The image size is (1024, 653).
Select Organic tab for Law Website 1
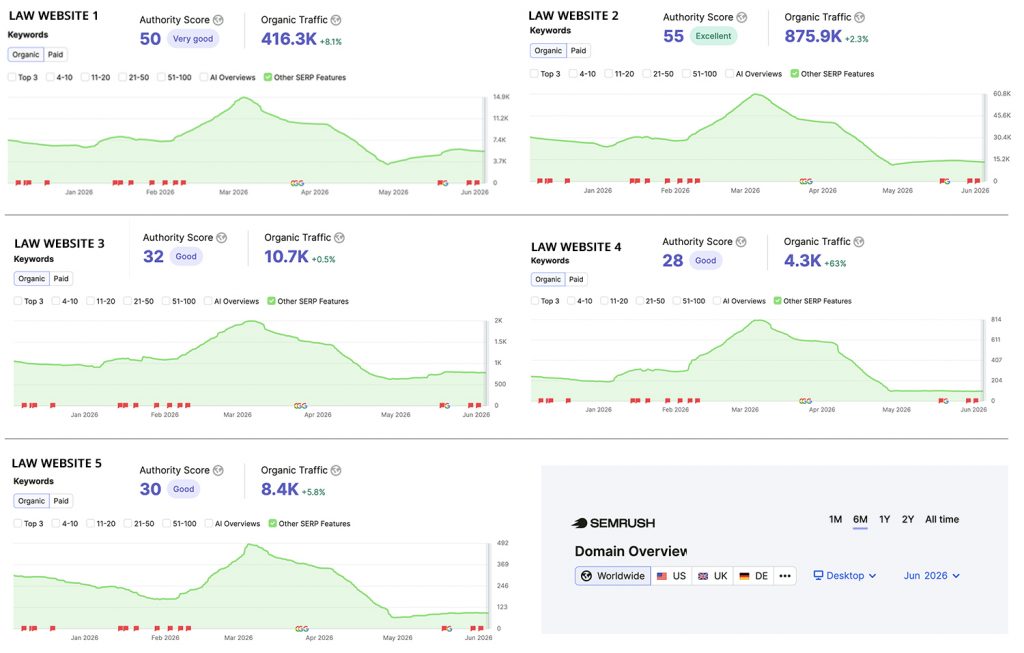click(x=26, y=55)
